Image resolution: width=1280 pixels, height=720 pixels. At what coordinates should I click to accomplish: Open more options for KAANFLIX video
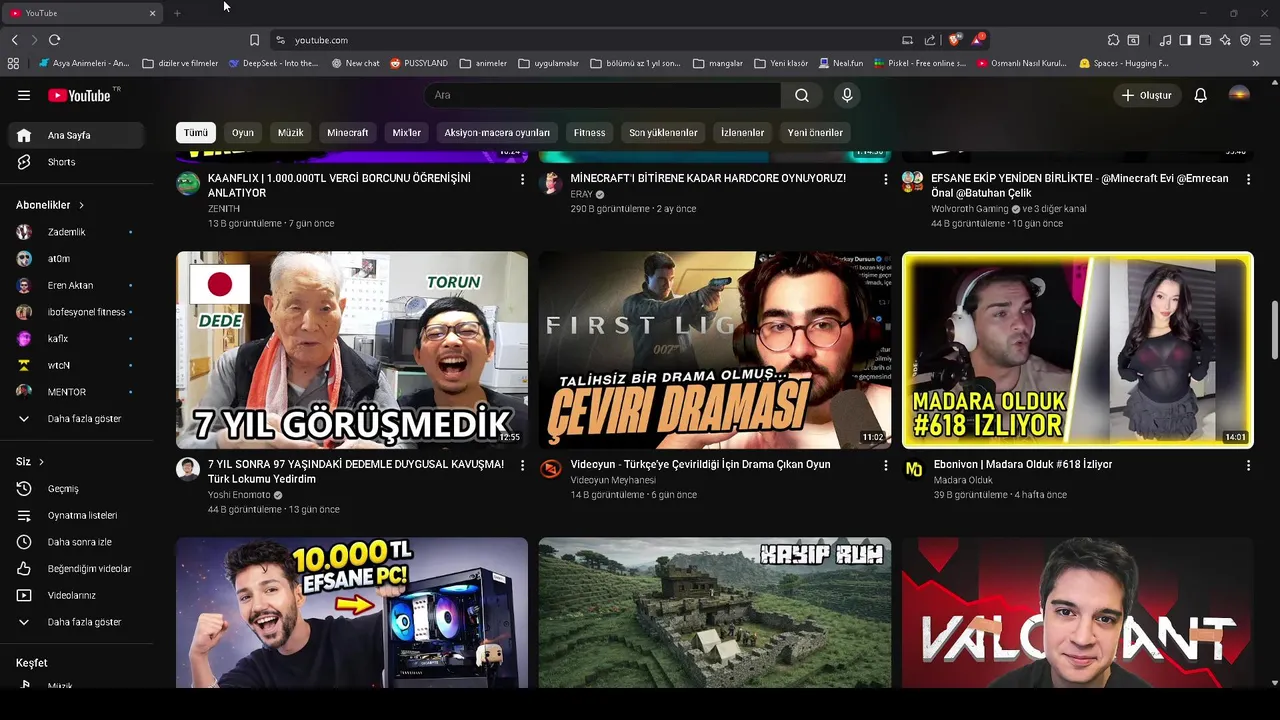pyautogui.click(x=522, y=179)
